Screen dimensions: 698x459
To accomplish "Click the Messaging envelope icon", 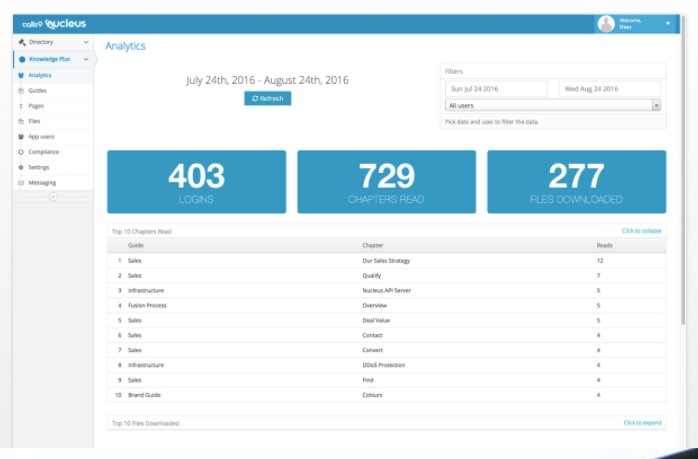I will [x=21, y=183].
